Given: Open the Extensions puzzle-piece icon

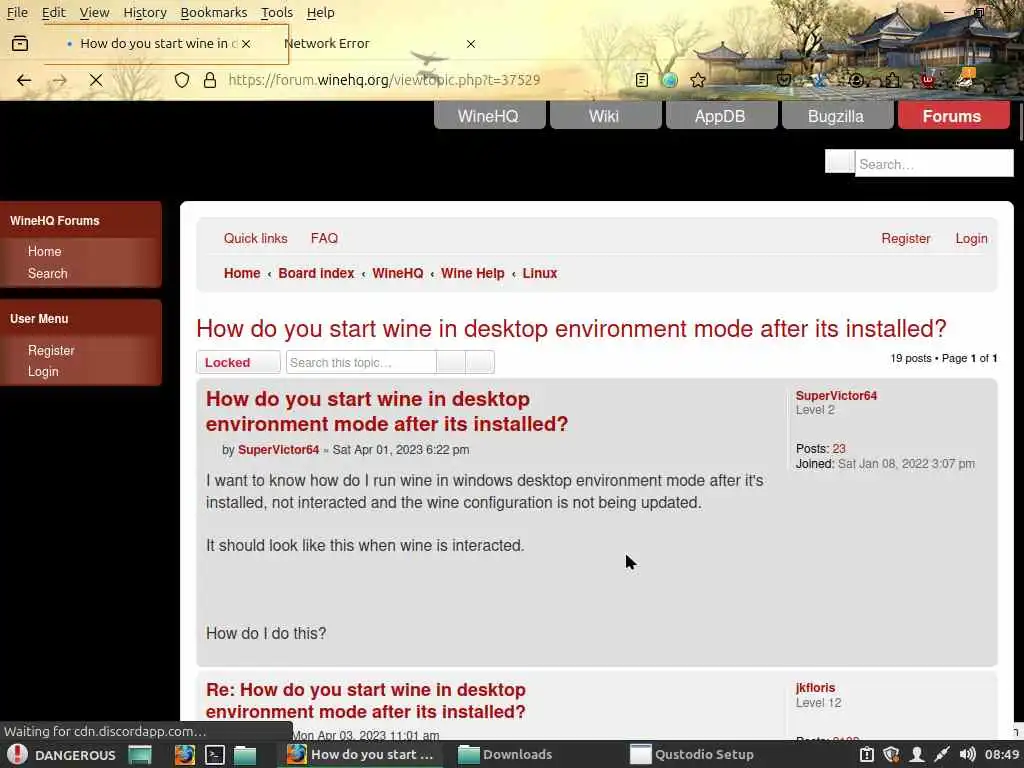Looking at the screenshot, I should [x=893, y=80].
